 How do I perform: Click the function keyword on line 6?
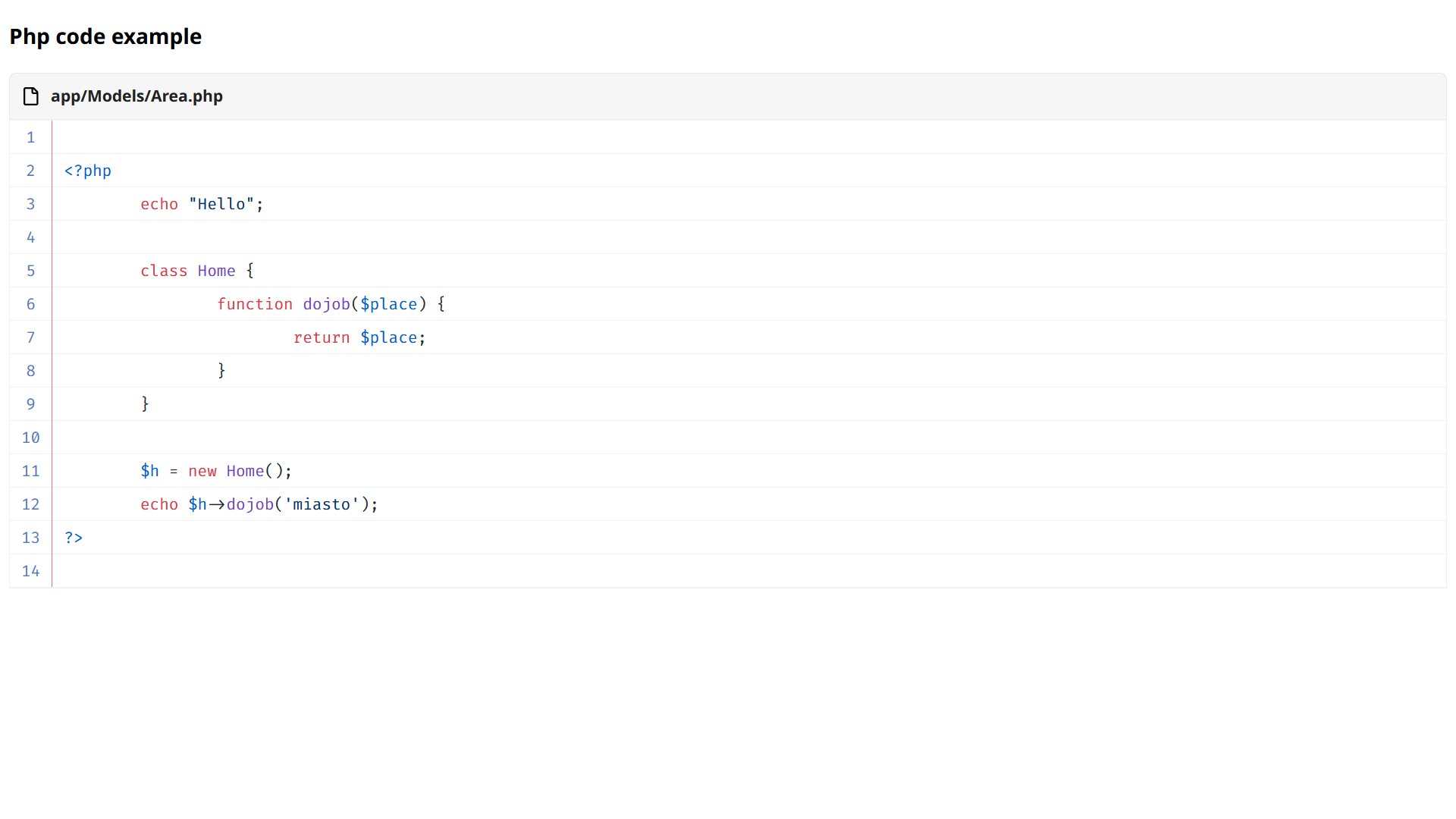click(x=255, y=304)
